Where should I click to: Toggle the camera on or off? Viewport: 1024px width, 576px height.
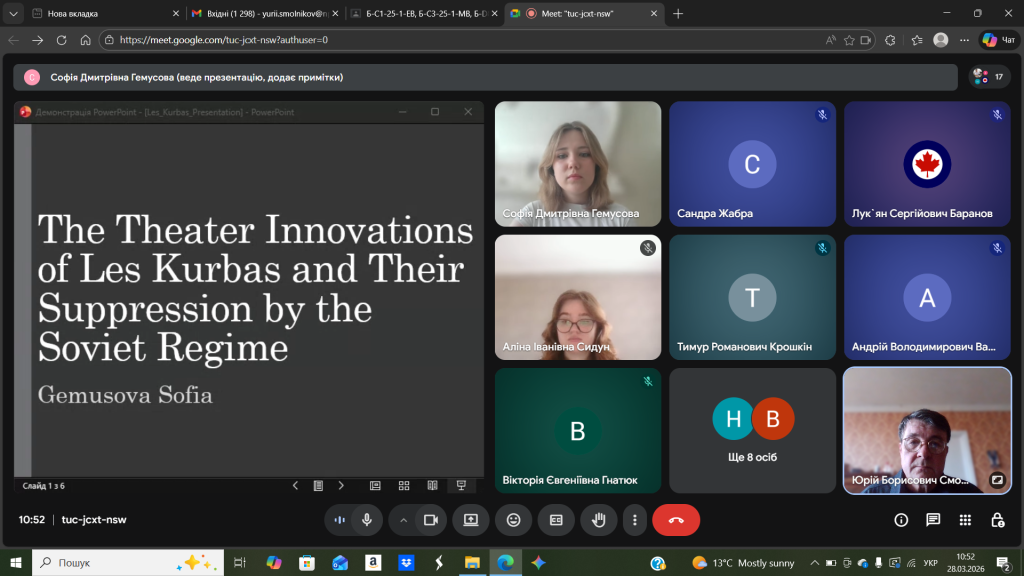(431, 520)
